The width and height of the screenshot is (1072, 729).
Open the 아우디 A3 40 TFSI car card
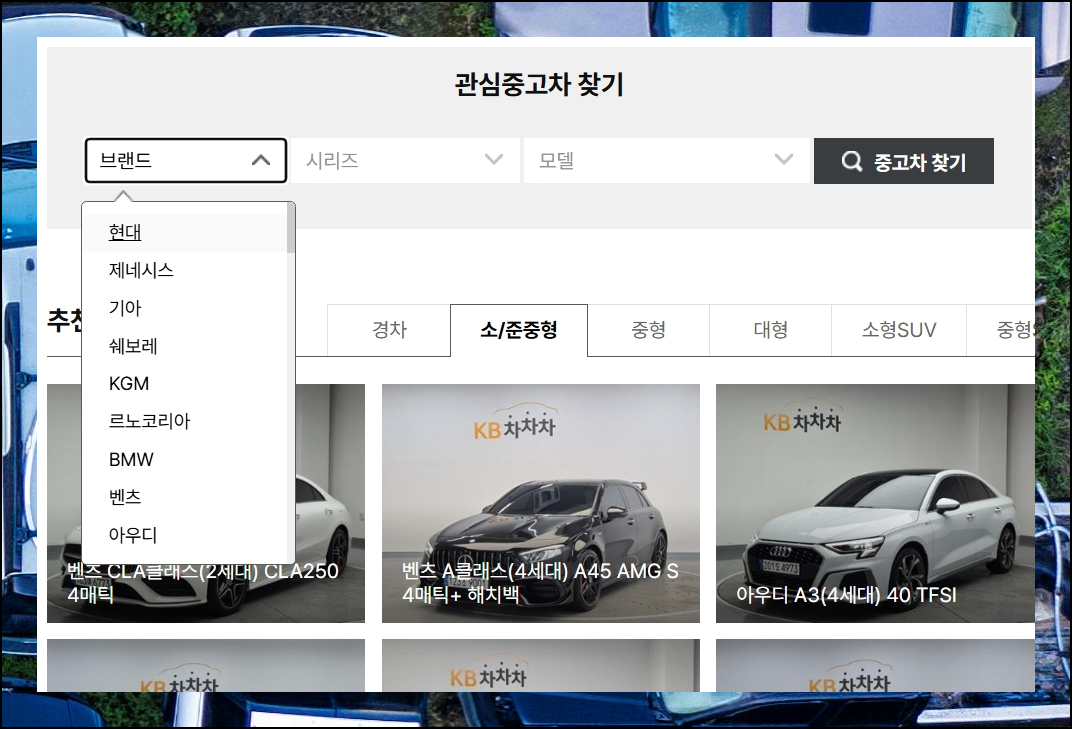pyautogui.click(x=875, y=503)
